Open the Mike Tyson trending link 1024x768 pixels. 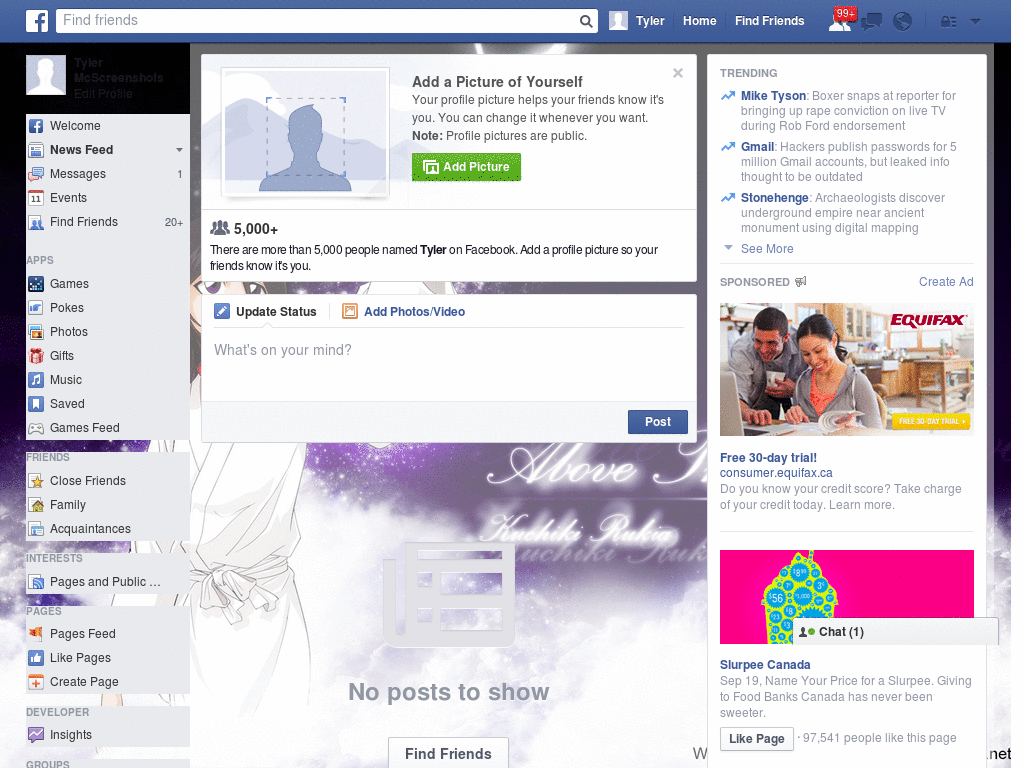[773, 96]
